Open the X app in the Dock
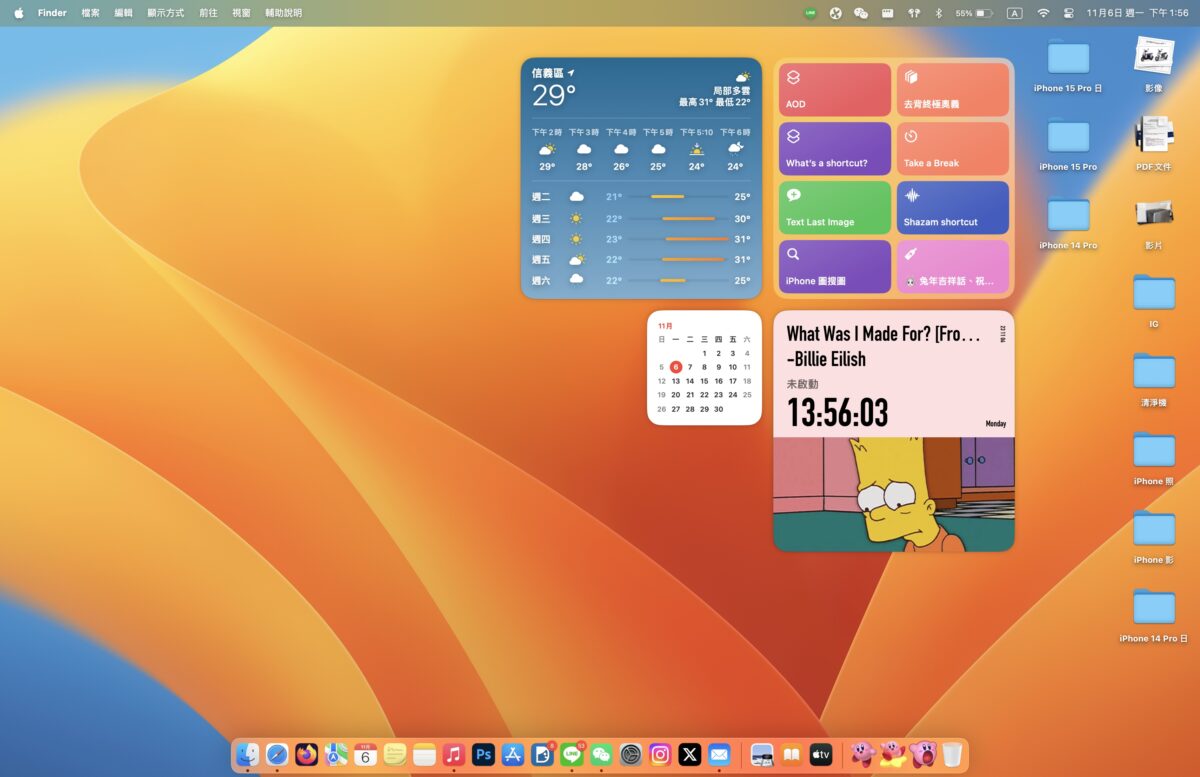The width and height of the screenshot is (1200, 777). 689,754
